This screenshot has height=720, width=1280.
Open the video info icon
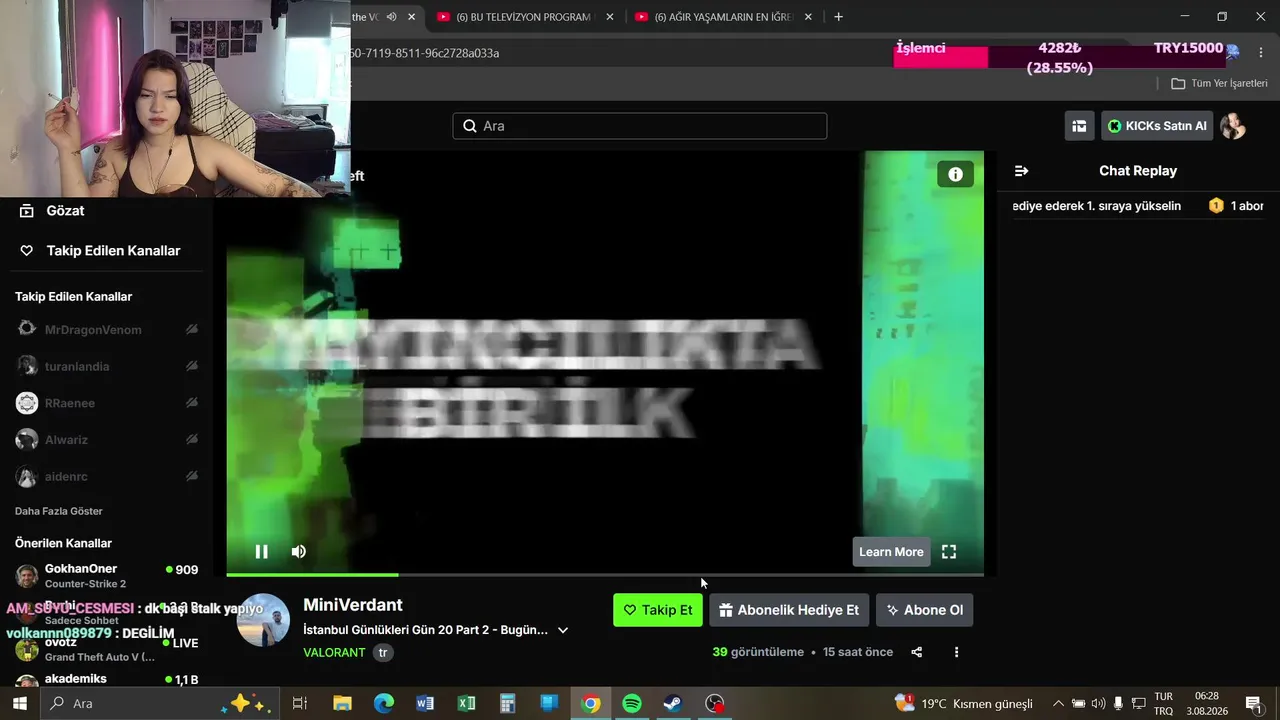(x=955, y=174)
